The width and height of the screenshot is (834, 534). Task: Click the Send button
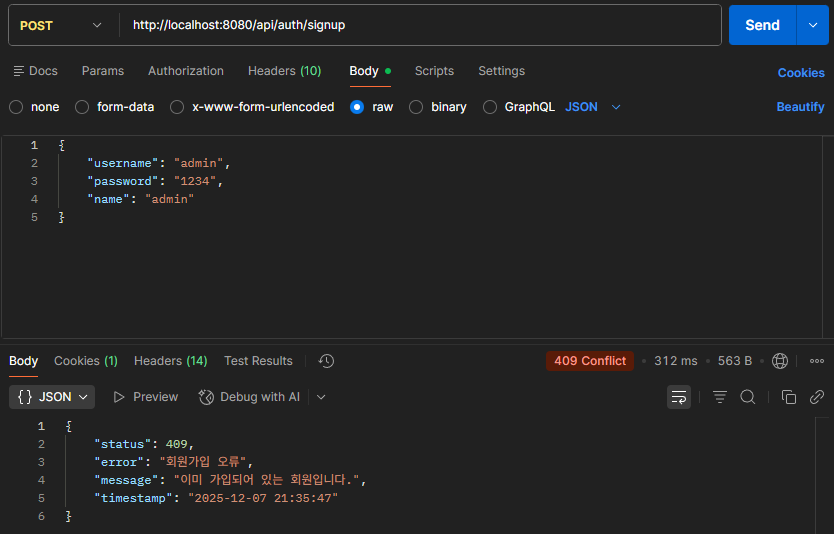[x=762, y=25]
